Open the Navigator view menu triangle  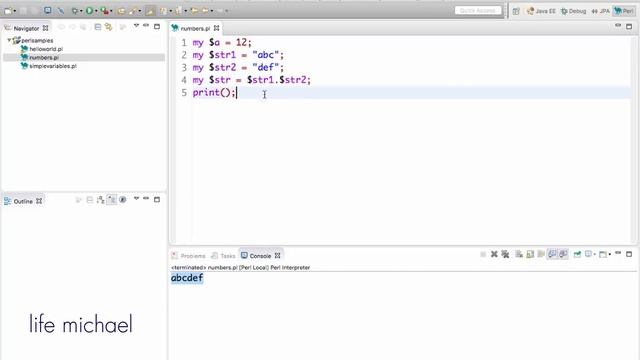[136, 26]
